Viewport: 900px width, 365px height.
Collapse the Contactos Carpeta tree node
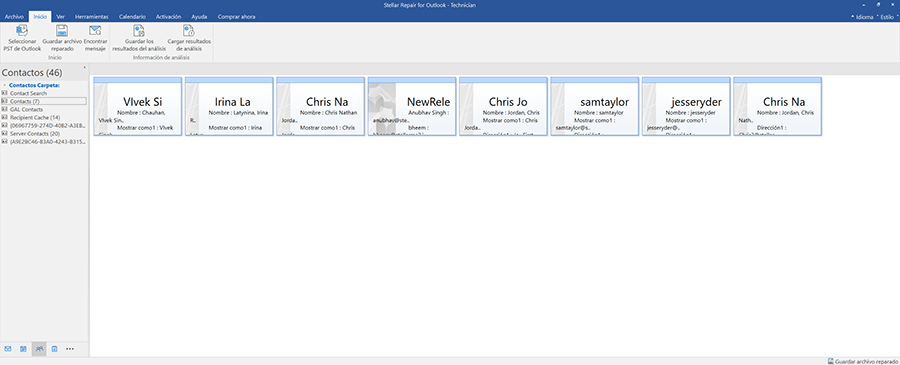pos(5,86)
